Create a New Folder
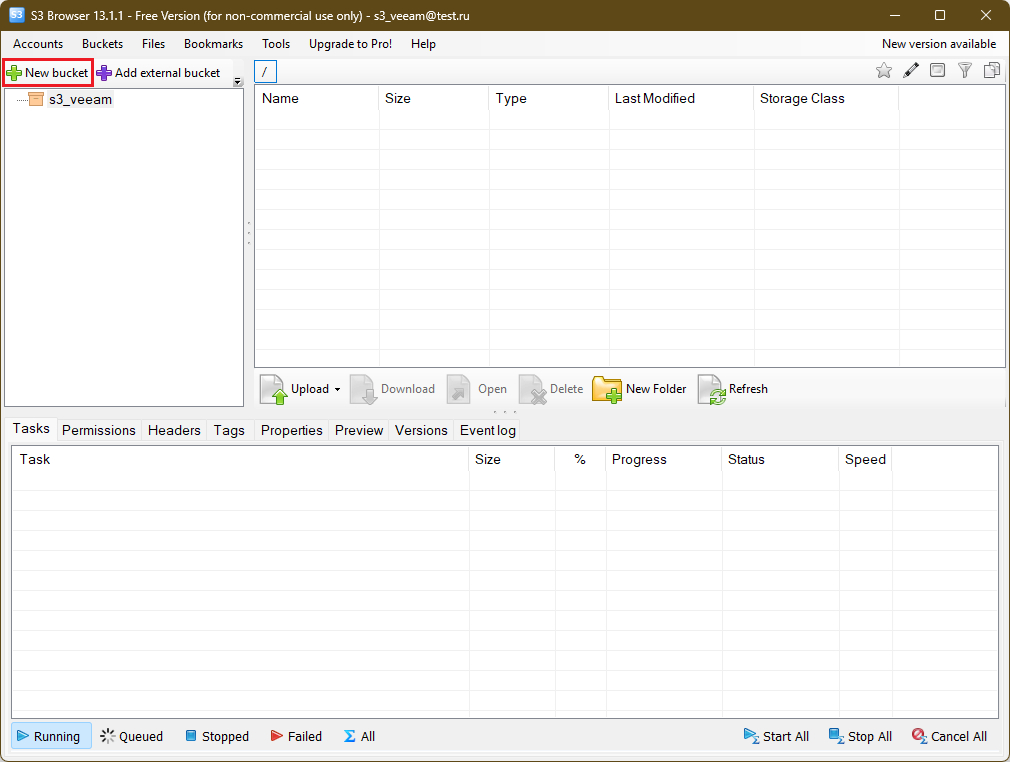Screen dimensions: 1010x762 click(640, 389)
